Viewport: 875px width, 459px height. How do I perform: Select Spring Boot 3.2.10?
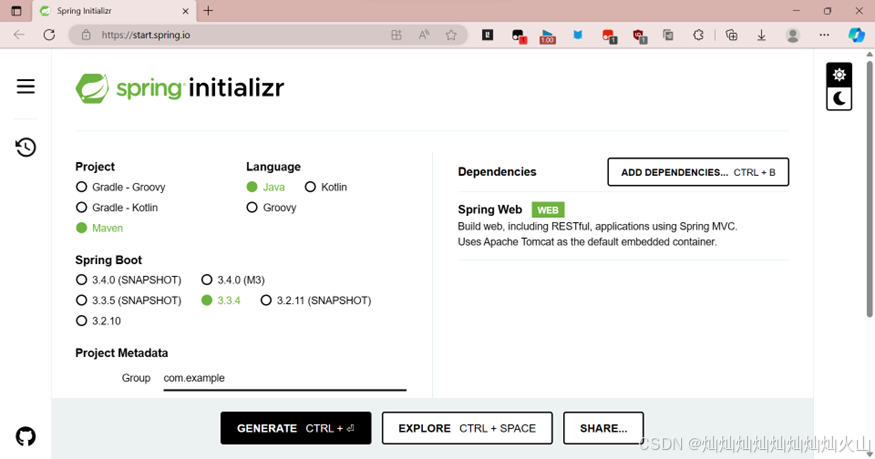98,321
